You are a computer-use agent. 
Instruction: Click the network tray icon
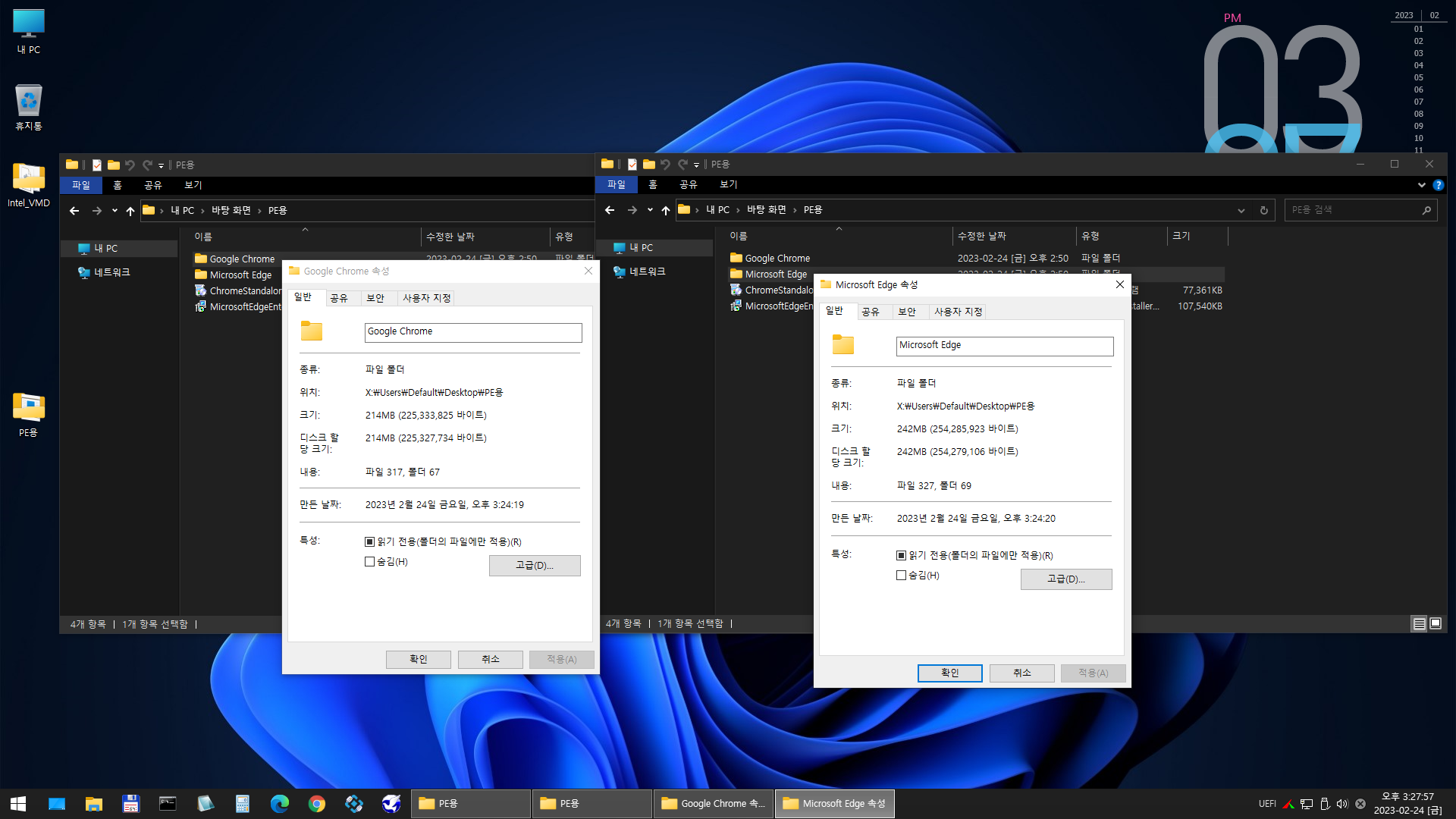(1307, 804)
